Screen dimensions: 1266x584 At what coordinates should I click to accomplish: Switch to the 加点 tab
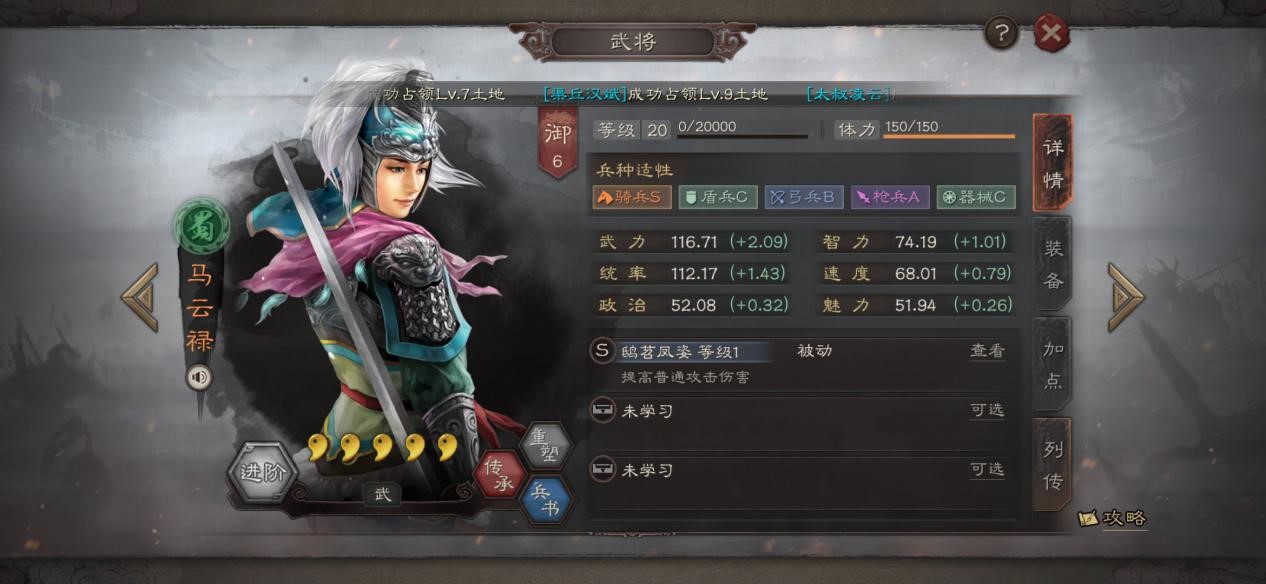point(1053,365)
